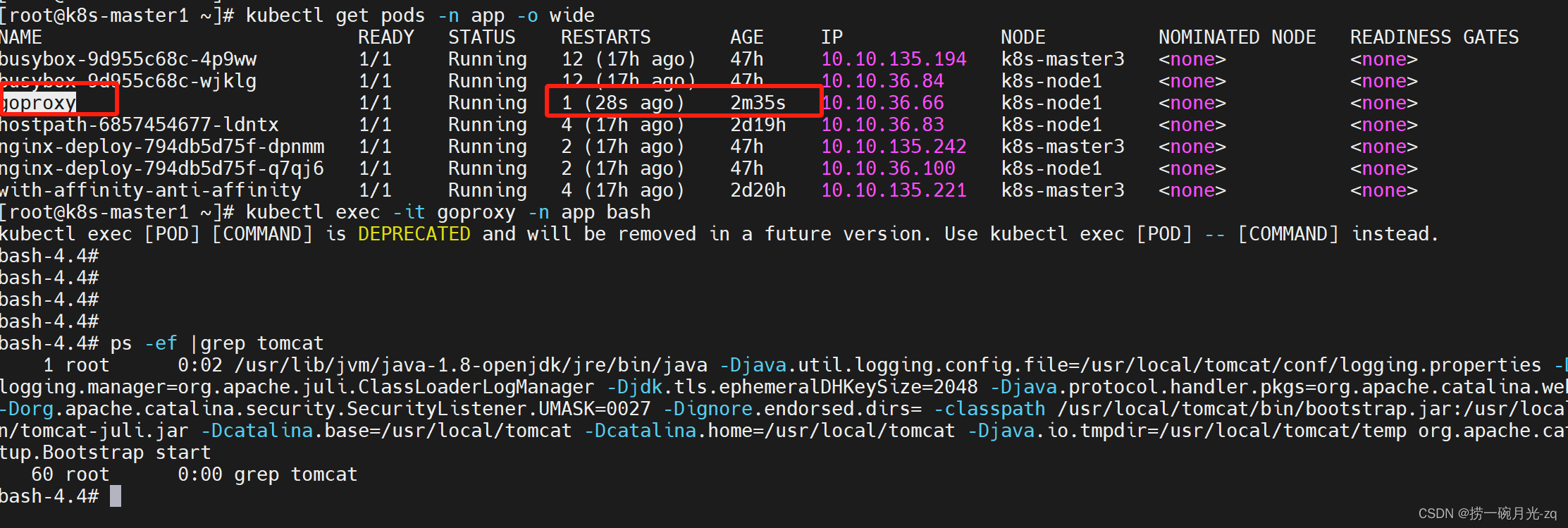The height and width of the screenshot is (528, 1568).
Task: Click the 'kubectl get pods' command line
Action: point(420,16)
